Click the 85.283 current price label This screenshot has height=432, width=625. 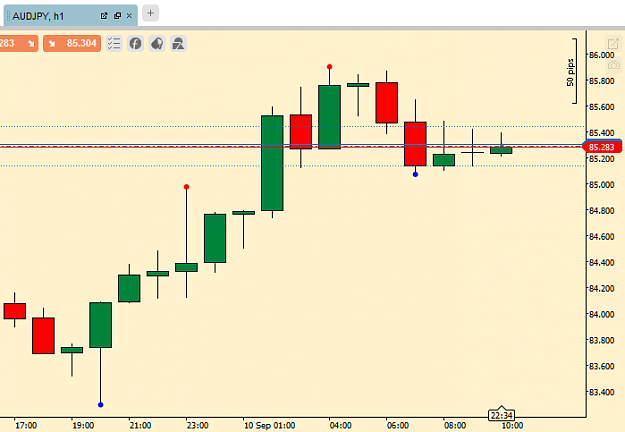click(601, 147)
